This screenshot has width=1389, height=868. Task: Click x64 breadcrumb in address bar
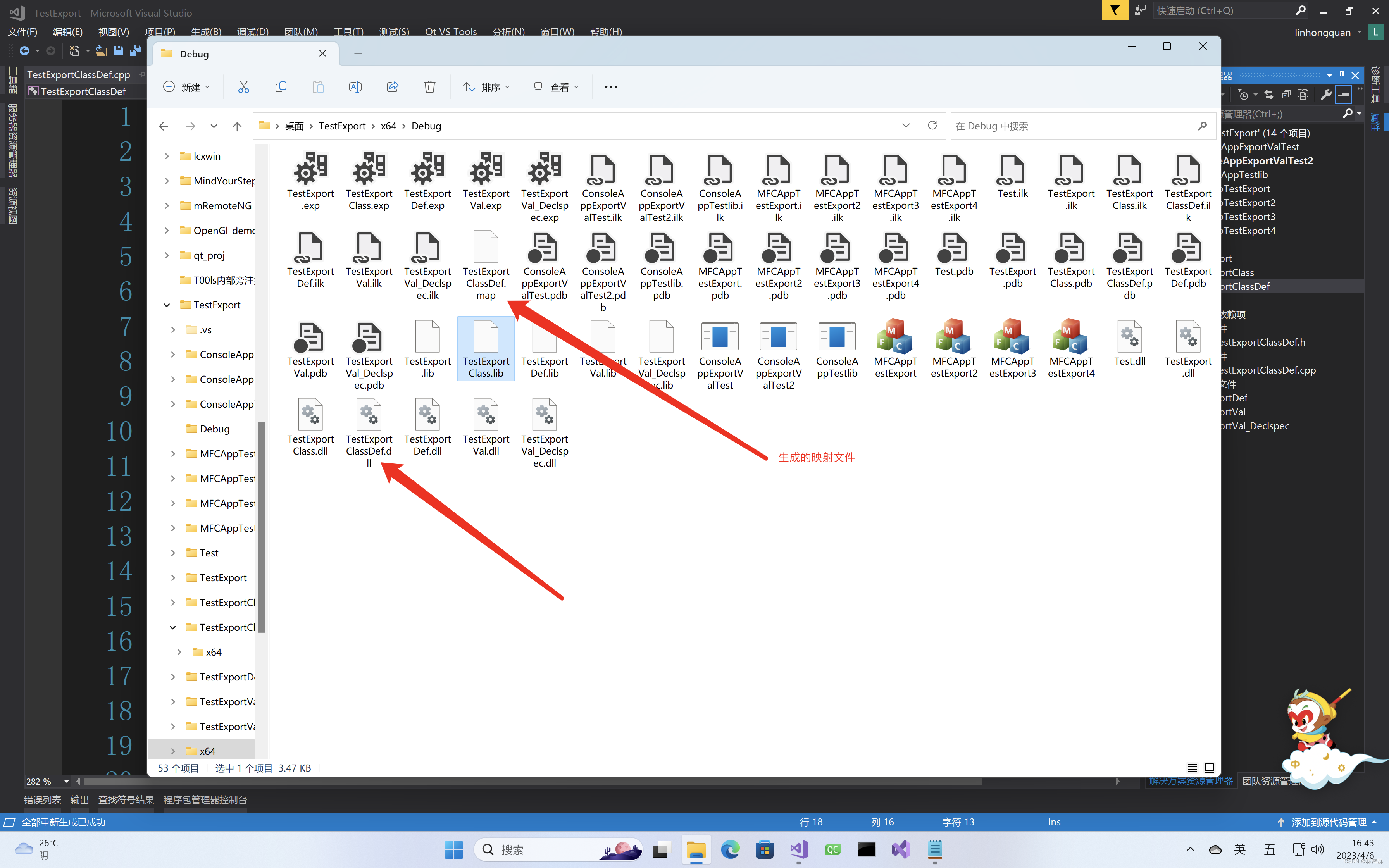click(388, 126)
